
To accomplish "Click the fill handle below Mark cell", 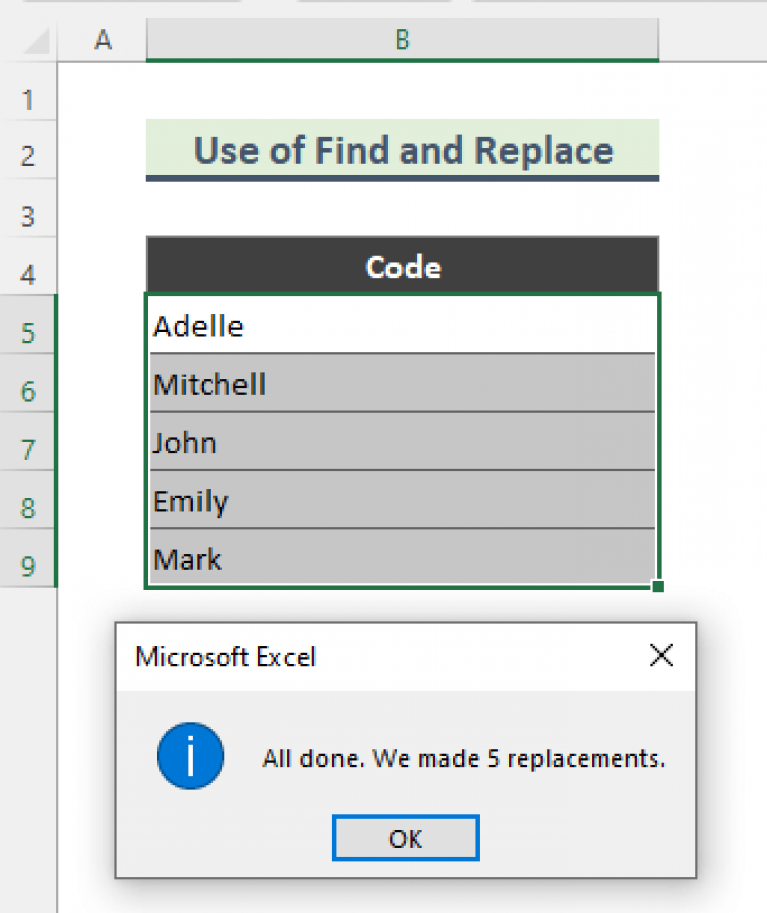I will pos(657,587).
